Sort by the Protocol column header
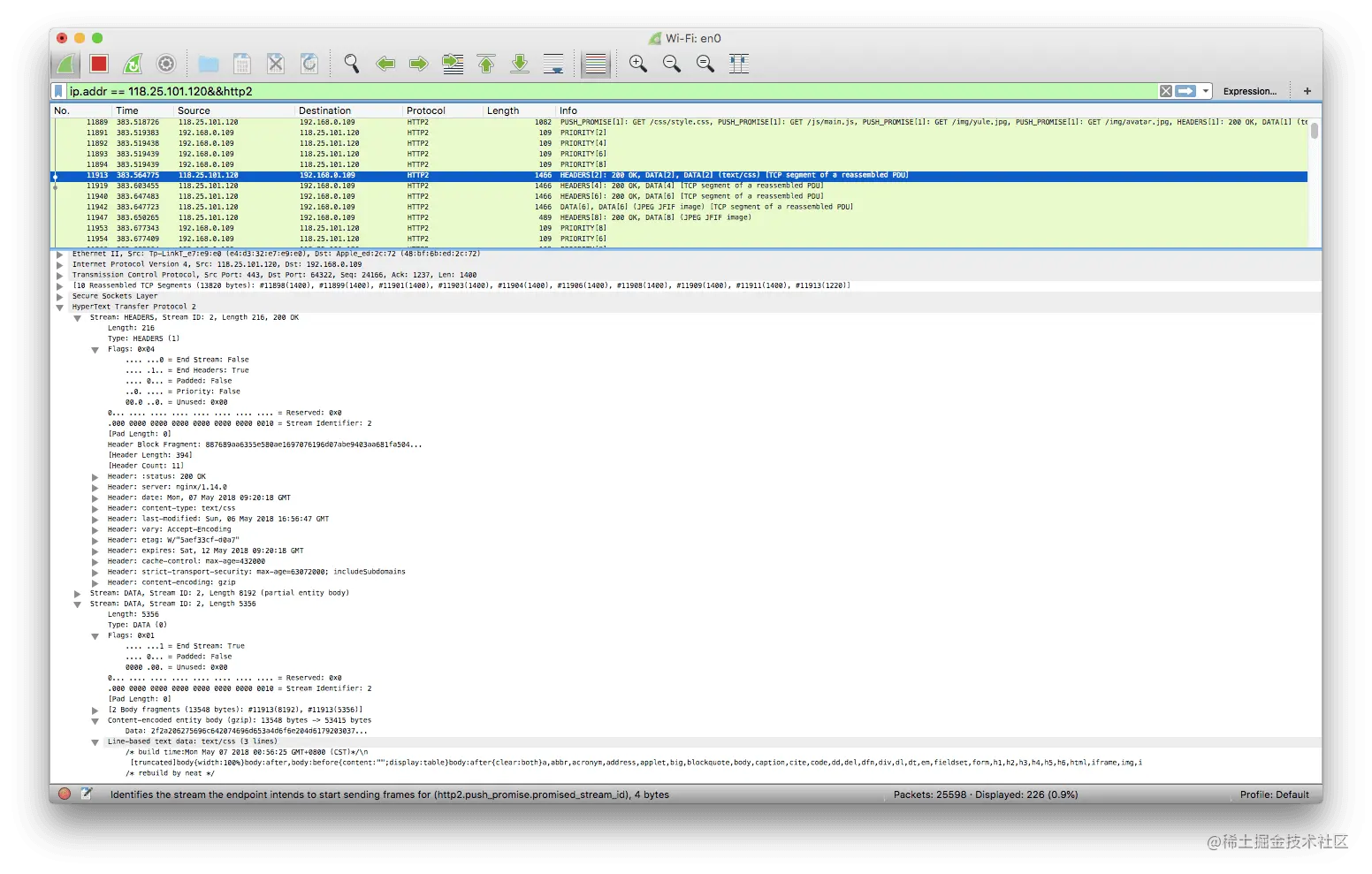This screenshot has width=1372, height=874. [443, 110]
